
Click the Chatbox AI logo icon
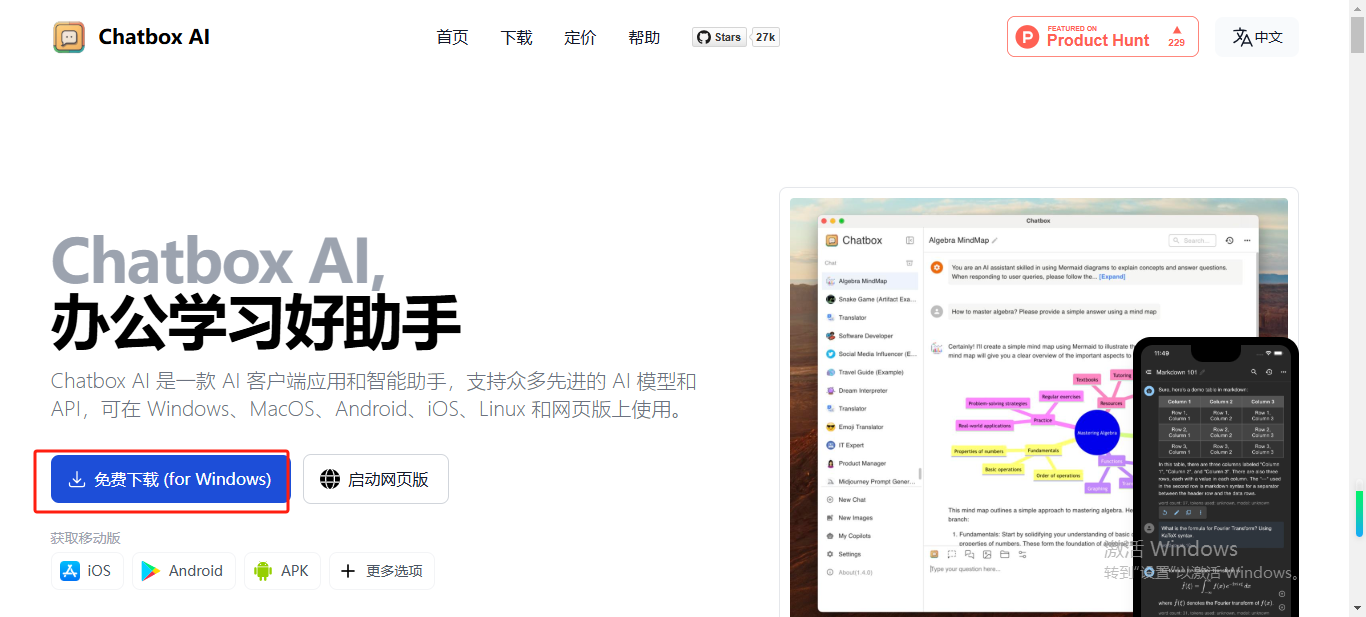(x=69, y=37)
